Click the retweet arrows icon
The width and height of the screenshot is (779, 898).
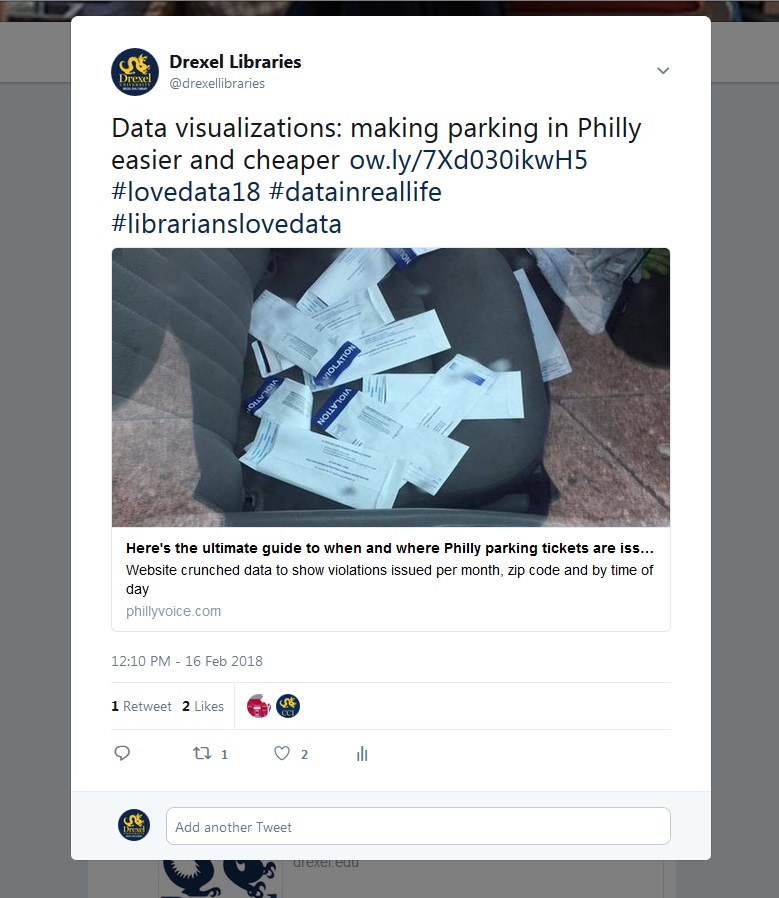coord(202,753)
